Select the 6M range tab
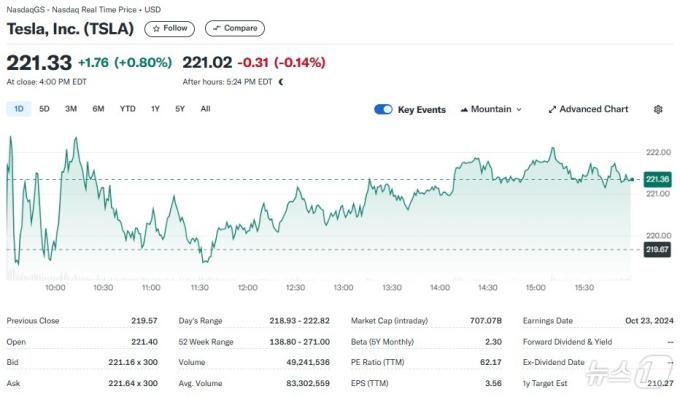Viewport: 680px width, 397px height. point(98,109)
